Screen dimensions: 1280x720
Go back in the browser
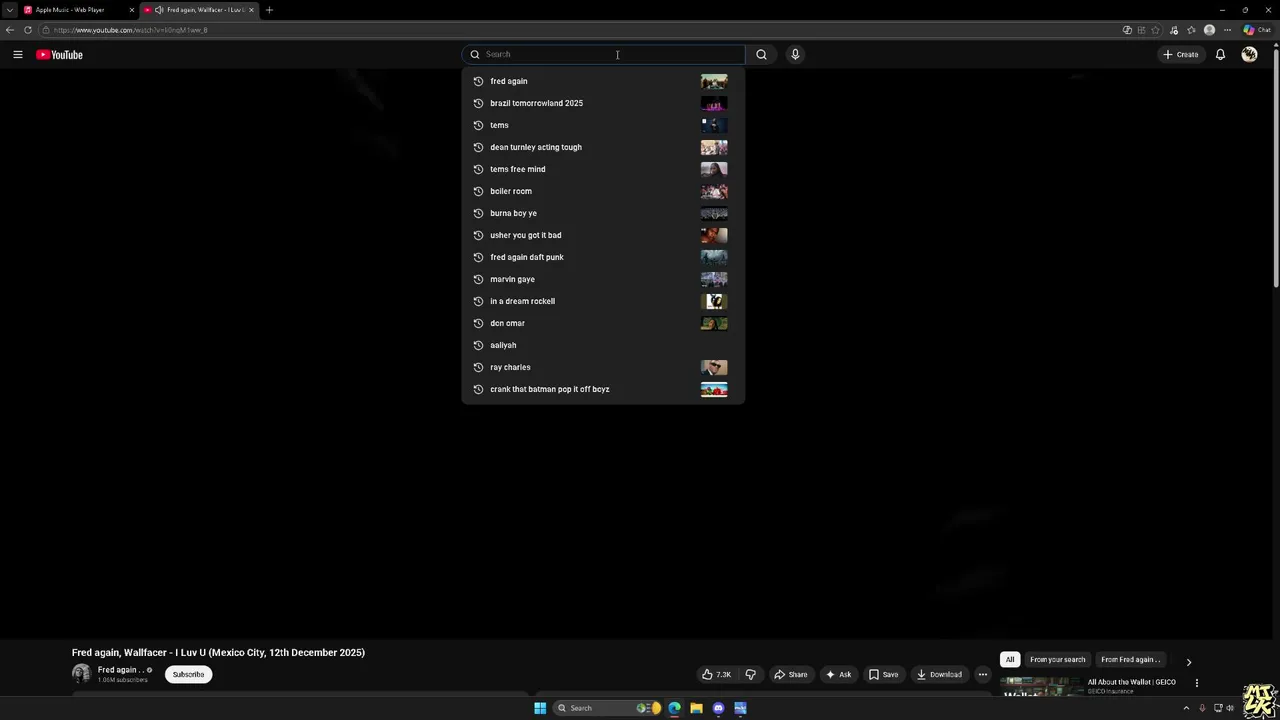point(10,30)
